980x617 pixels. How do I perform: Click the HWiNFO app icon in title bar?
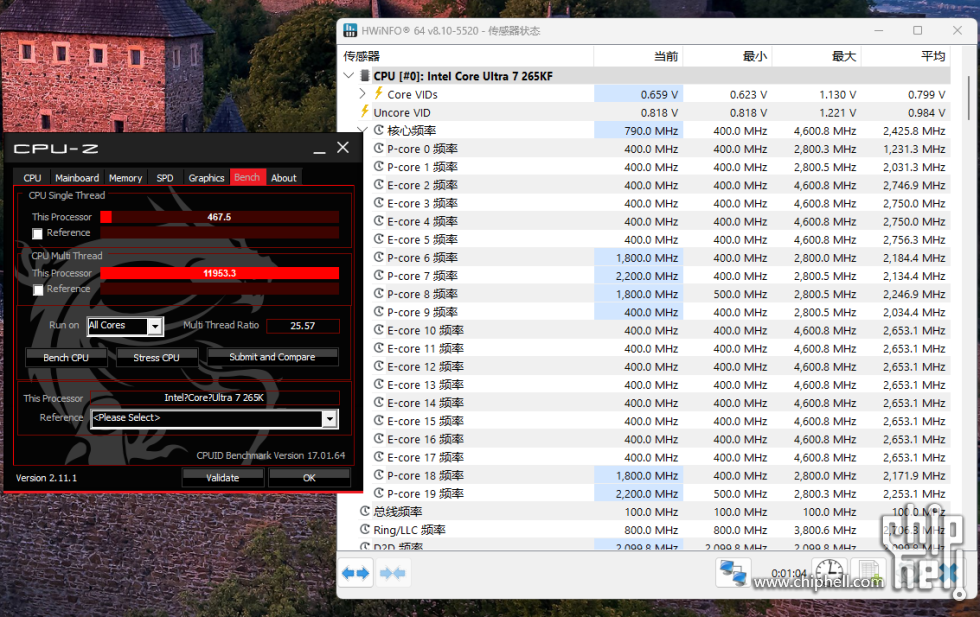point(350,30)
